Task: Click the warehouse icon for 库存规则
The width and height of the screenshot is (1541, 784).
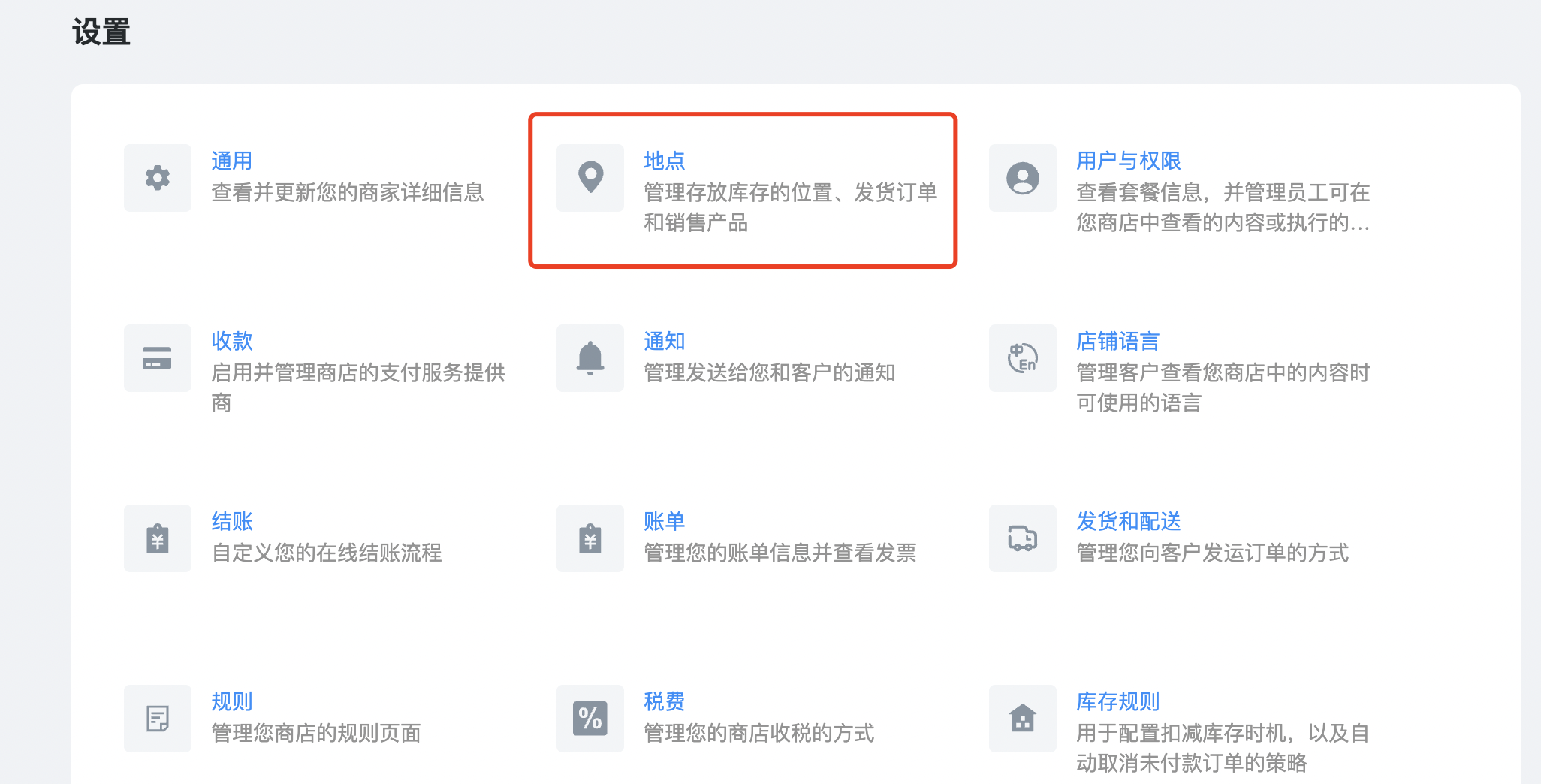Action: tap(1023, 719)
